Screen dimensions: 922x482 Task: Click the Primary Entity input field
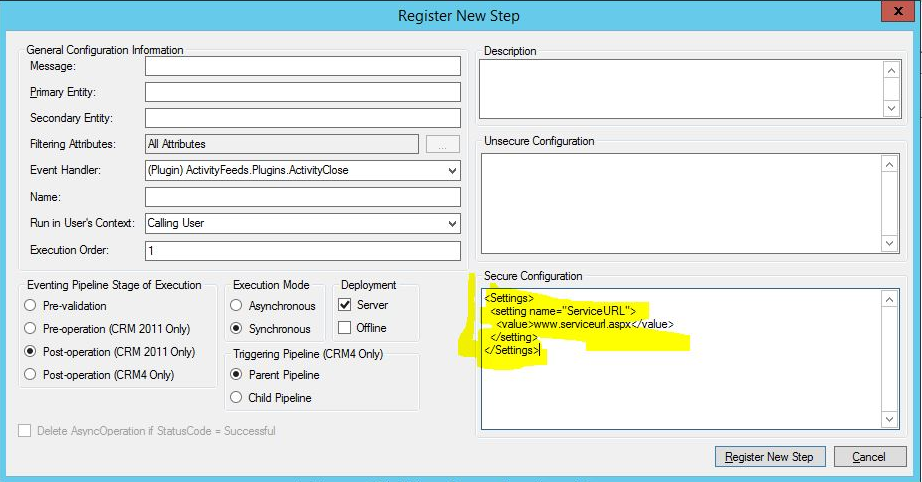tap(303, 92)
